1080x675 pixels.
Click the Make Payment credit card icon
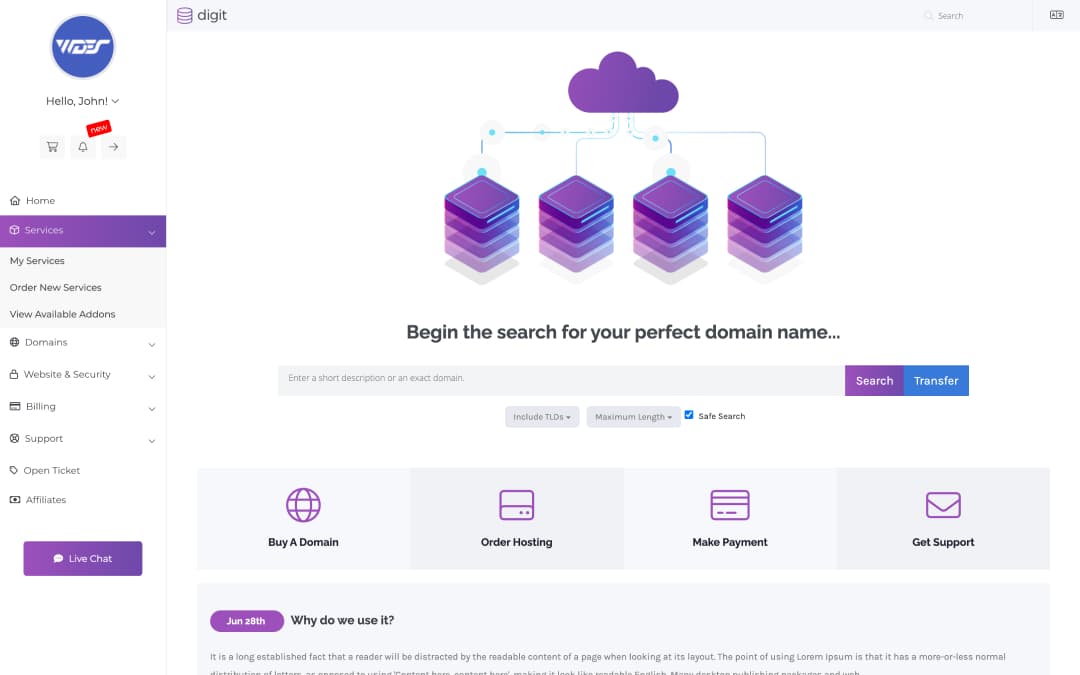click(x=730, y=505)
